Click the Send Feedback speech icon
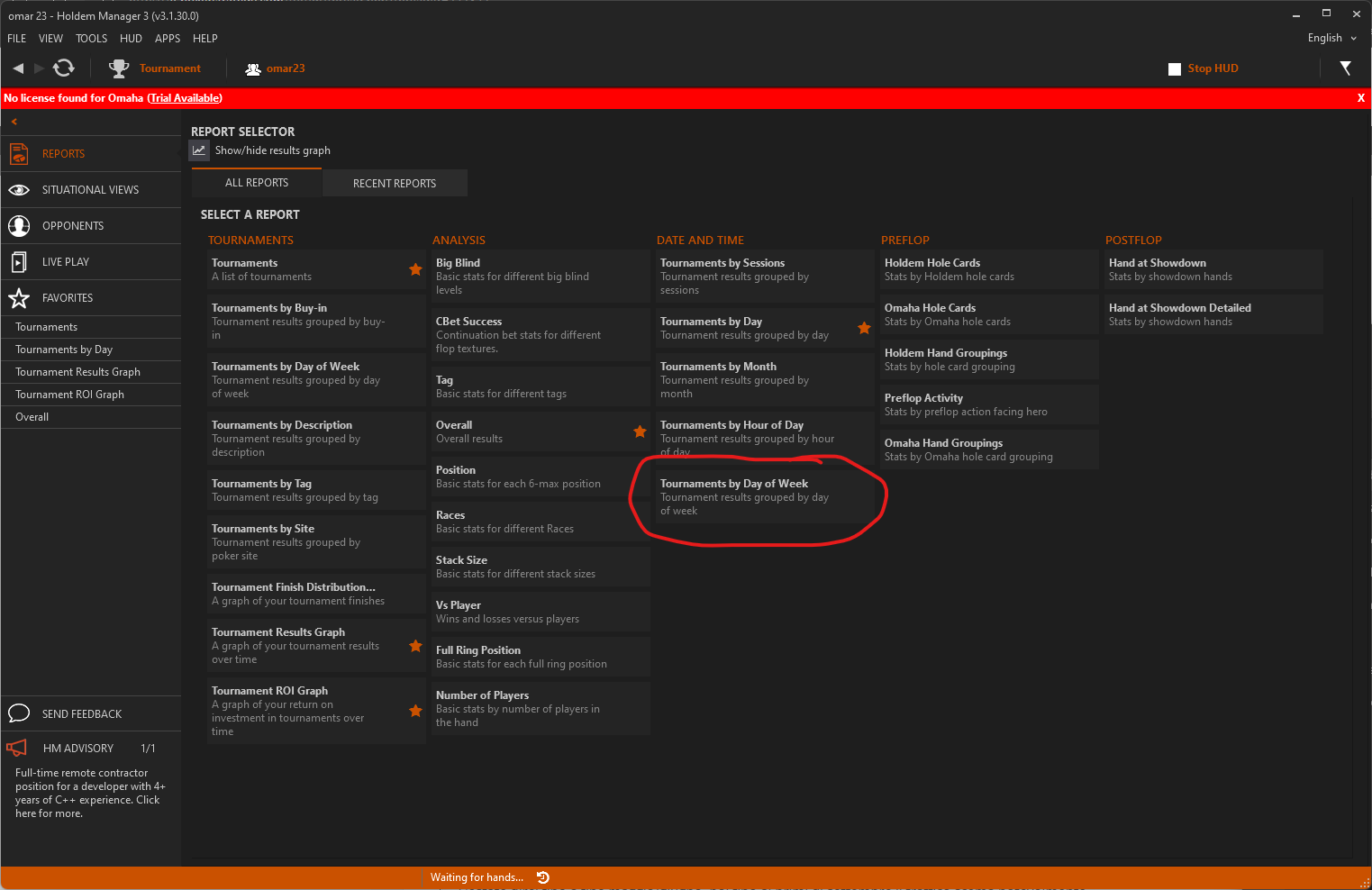Viewport: 1372px width, 890px height. click(19, 713)
